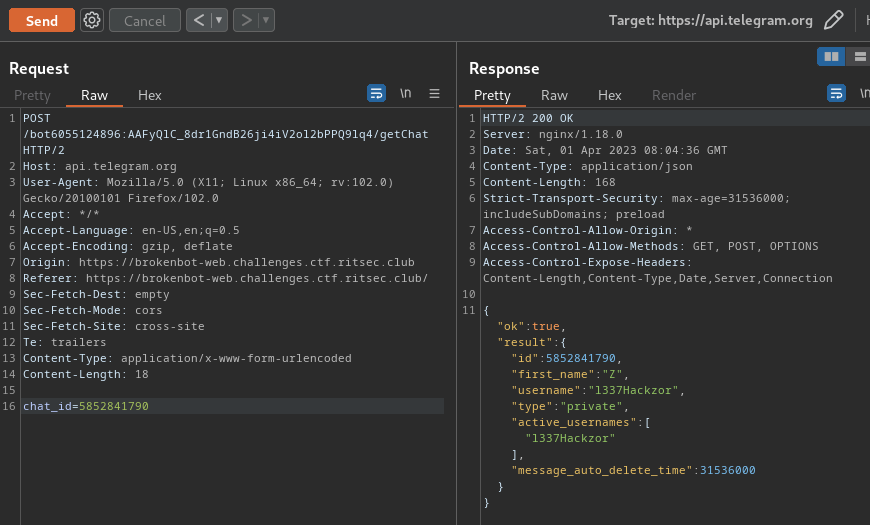Select Response Render tab
The image size is (870, 525).
point(674,95)
